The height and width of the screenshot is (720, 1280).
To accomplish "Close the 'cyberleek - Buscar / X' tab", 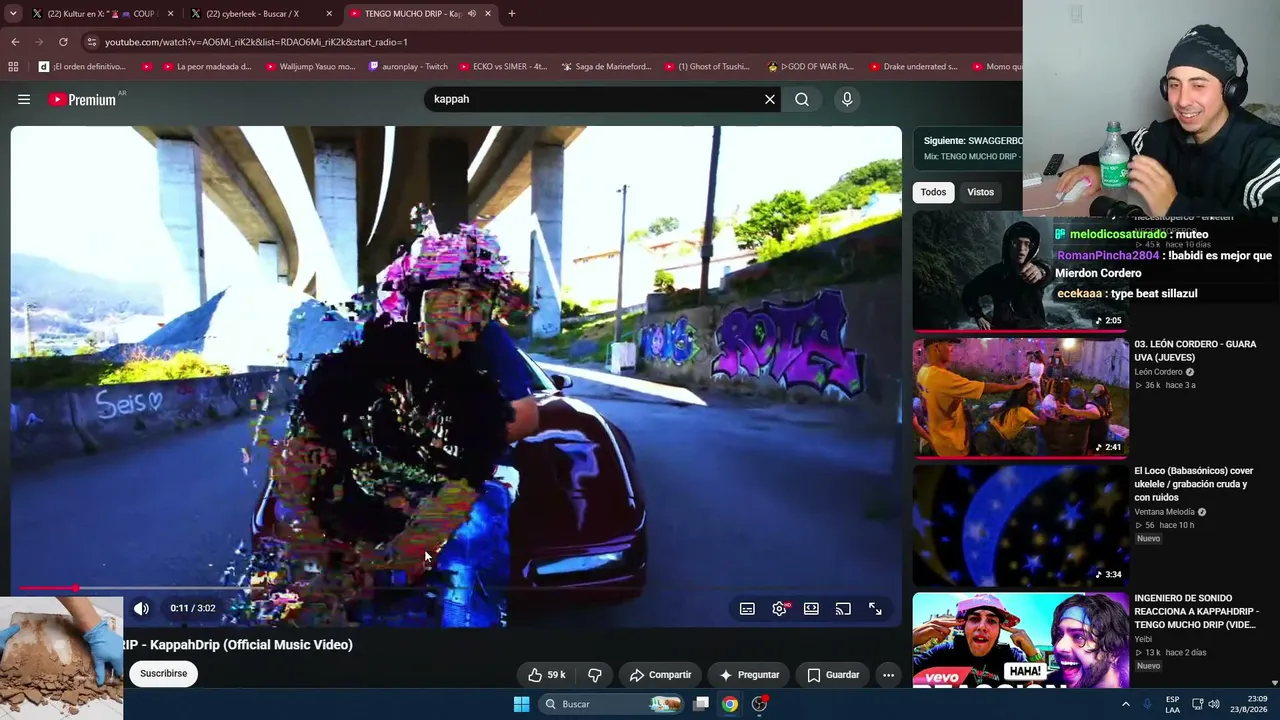I will (329, 14).
